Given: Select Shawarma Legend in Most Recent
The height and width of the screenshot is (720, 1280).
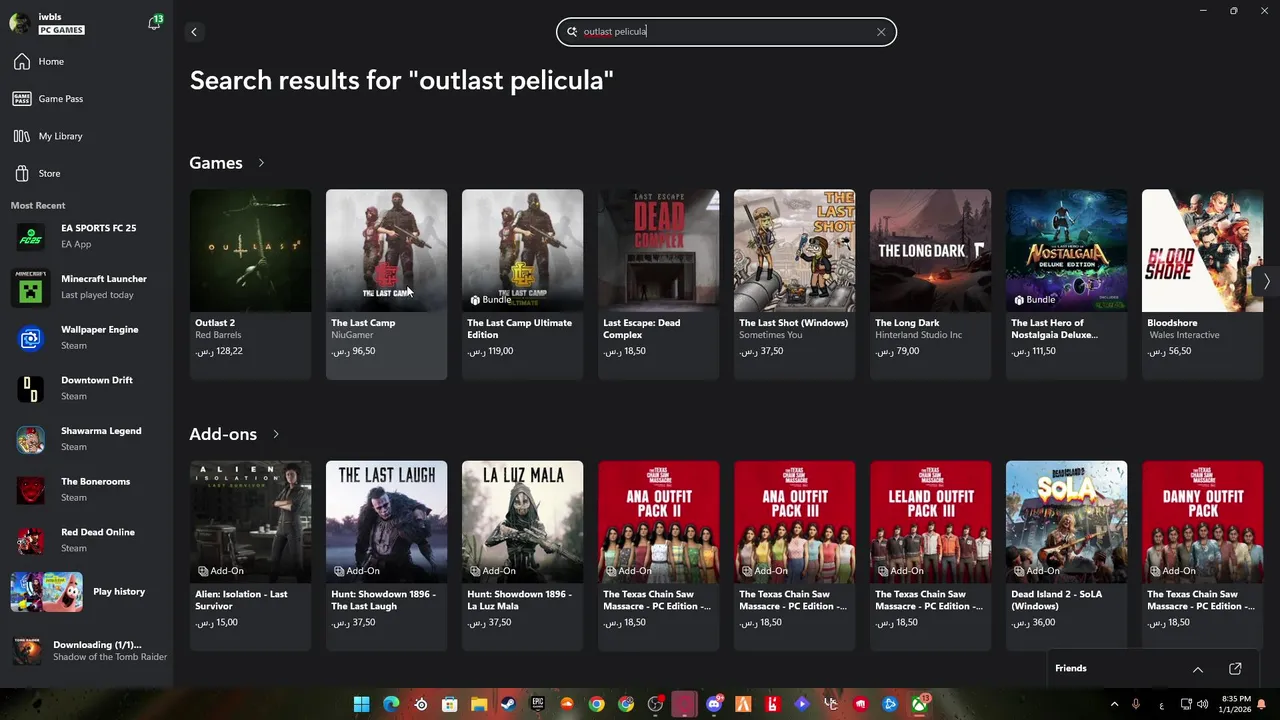Looking at the screenshot, I should pos(86,439).
